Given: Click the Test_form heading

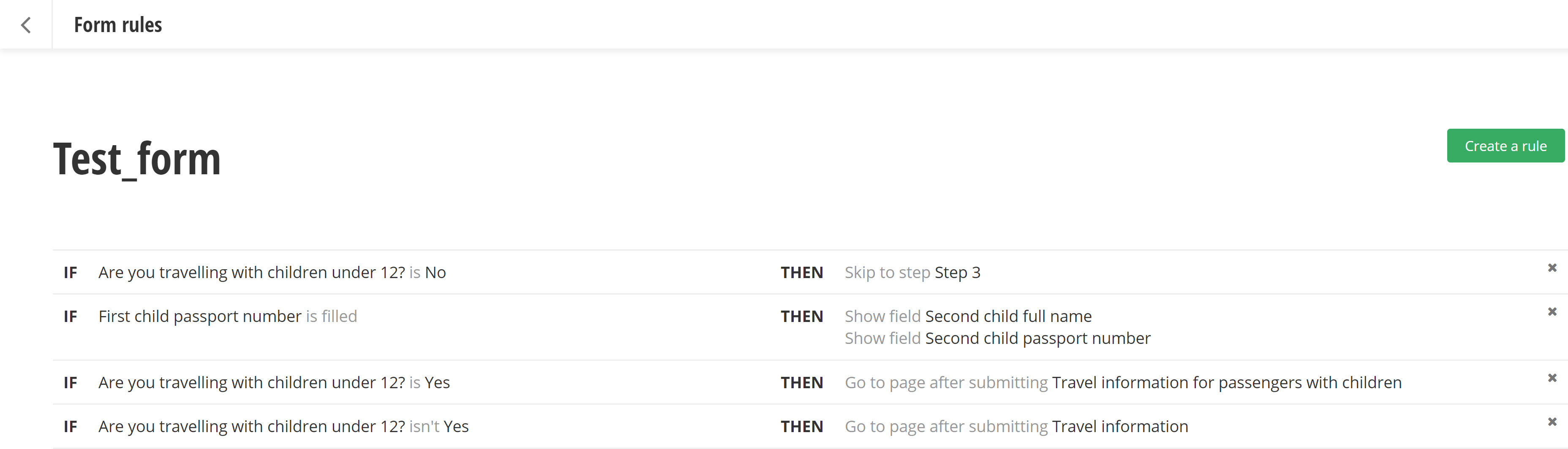Looking at the screenshot, I should tap(137, 160).
